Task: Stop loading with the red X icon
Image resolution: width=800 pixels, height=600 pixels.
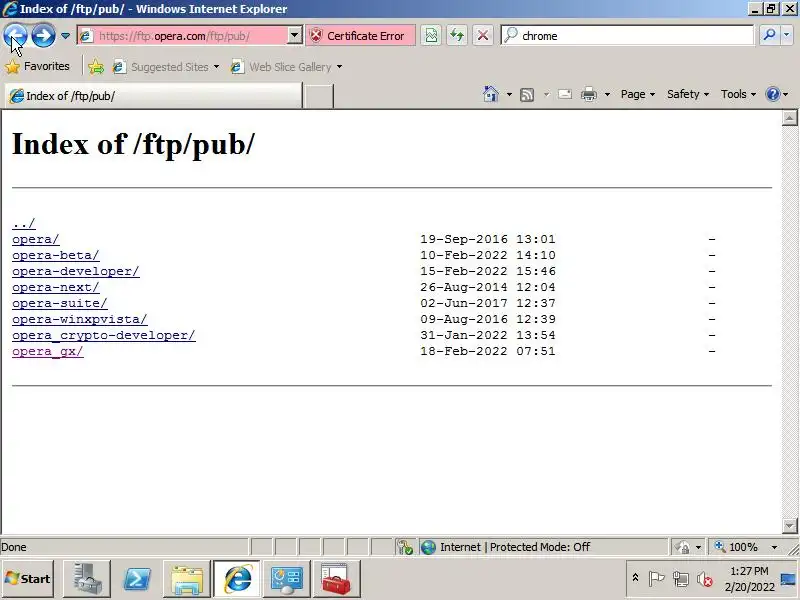Action: (483, 36)
